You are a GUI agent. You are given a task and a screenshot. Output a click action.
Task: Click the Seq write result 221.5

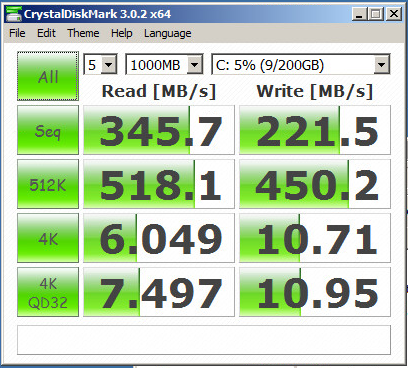coord(315,130)
